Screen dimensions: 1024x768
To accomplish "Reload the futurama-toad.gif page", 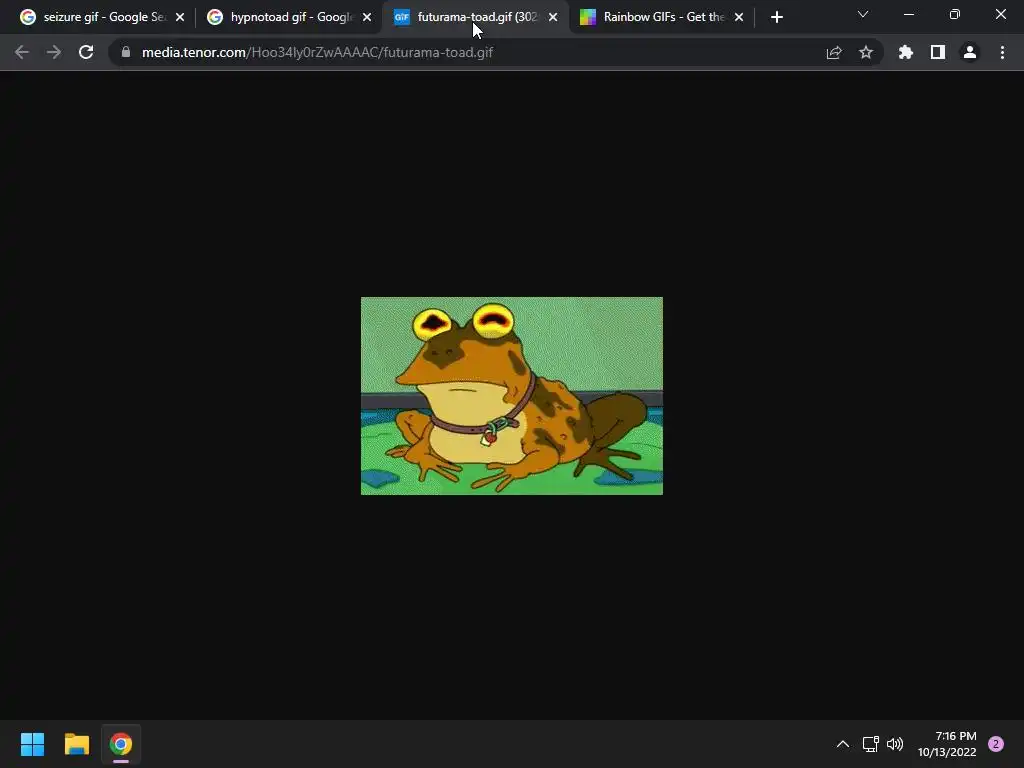I will (86, 52).
